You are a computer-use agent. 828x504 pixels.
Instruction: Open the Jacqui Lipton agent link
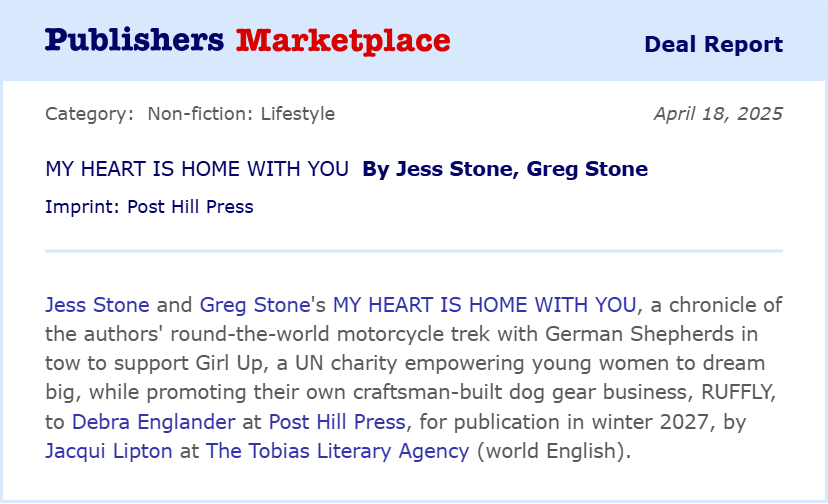point(109,451)
